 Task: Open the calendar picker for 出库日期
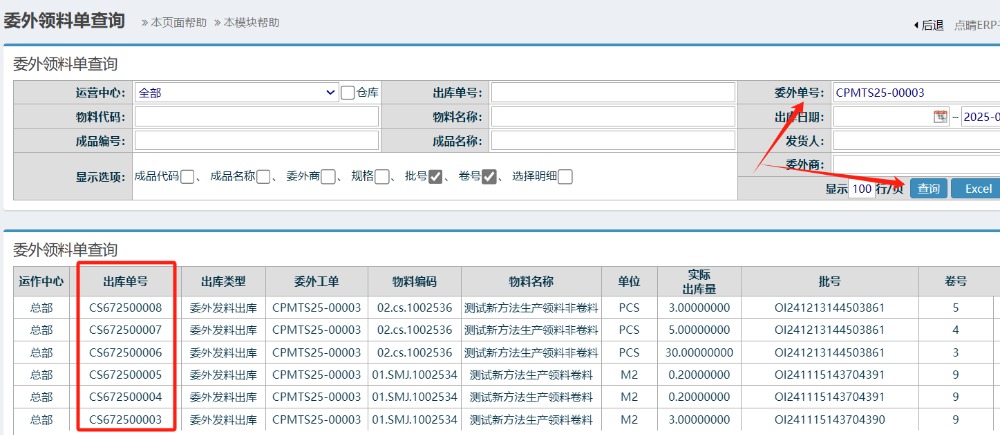[x=940, y=117]
